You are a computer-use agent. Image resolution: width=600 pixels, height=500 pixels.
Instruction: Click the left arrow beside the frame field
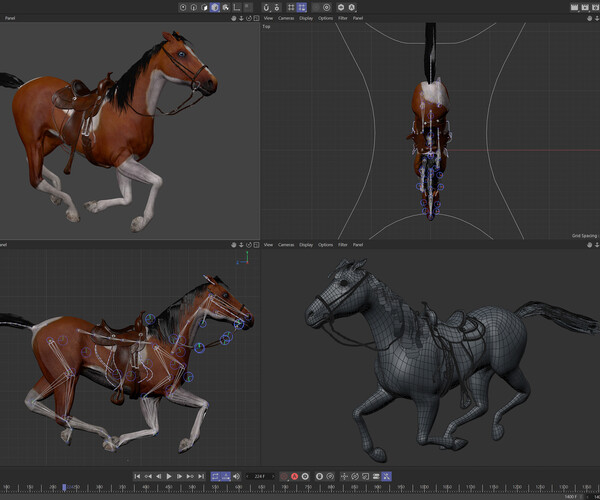[247, 476]
